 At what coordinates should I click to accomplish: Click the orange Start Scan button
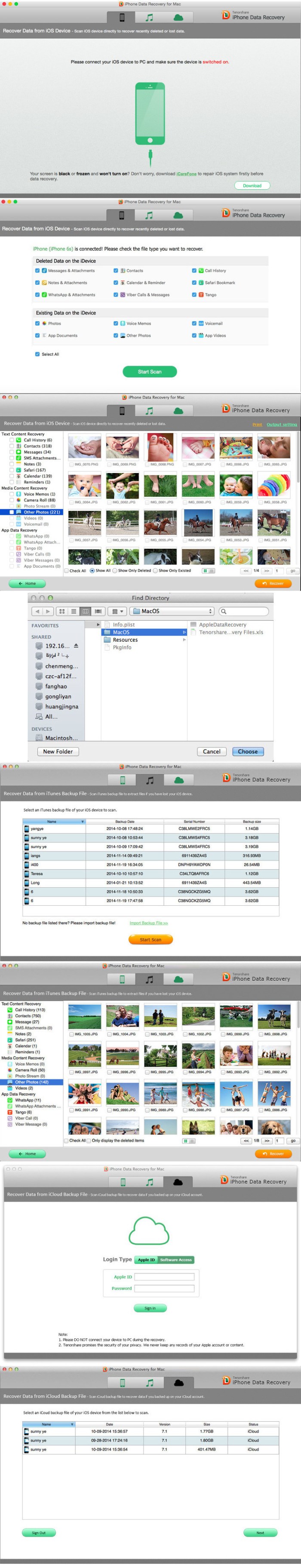(151, 940)
